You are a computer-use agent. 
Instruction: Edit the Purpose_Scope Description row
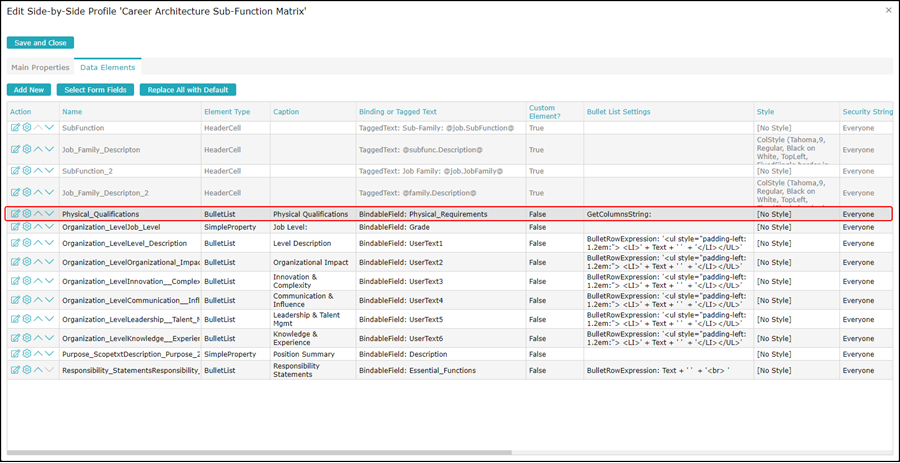tap(15, 353)
